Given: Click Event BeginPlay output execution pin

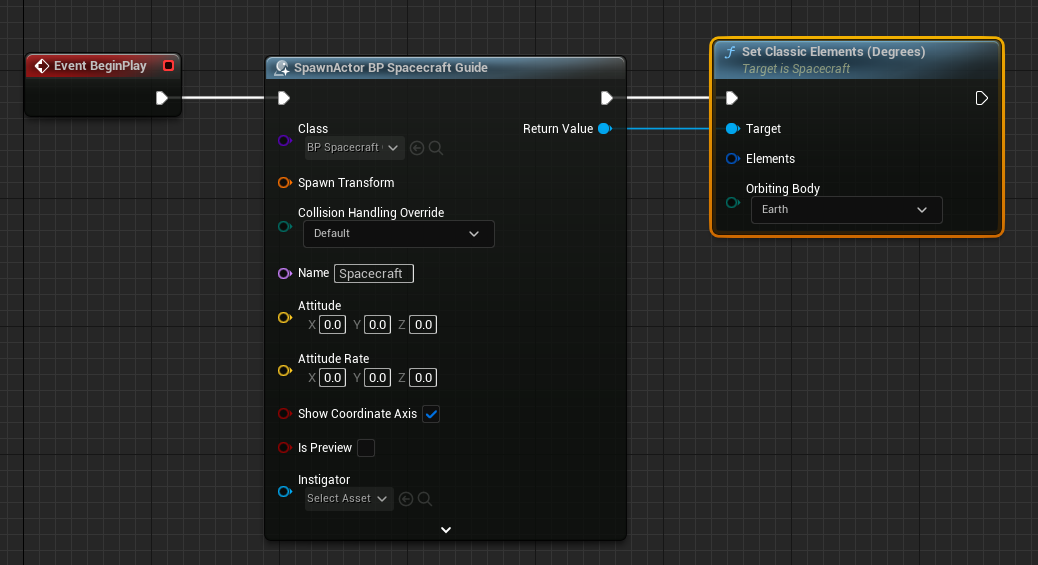Looking at the screenshot, I should tap(162, 98).
